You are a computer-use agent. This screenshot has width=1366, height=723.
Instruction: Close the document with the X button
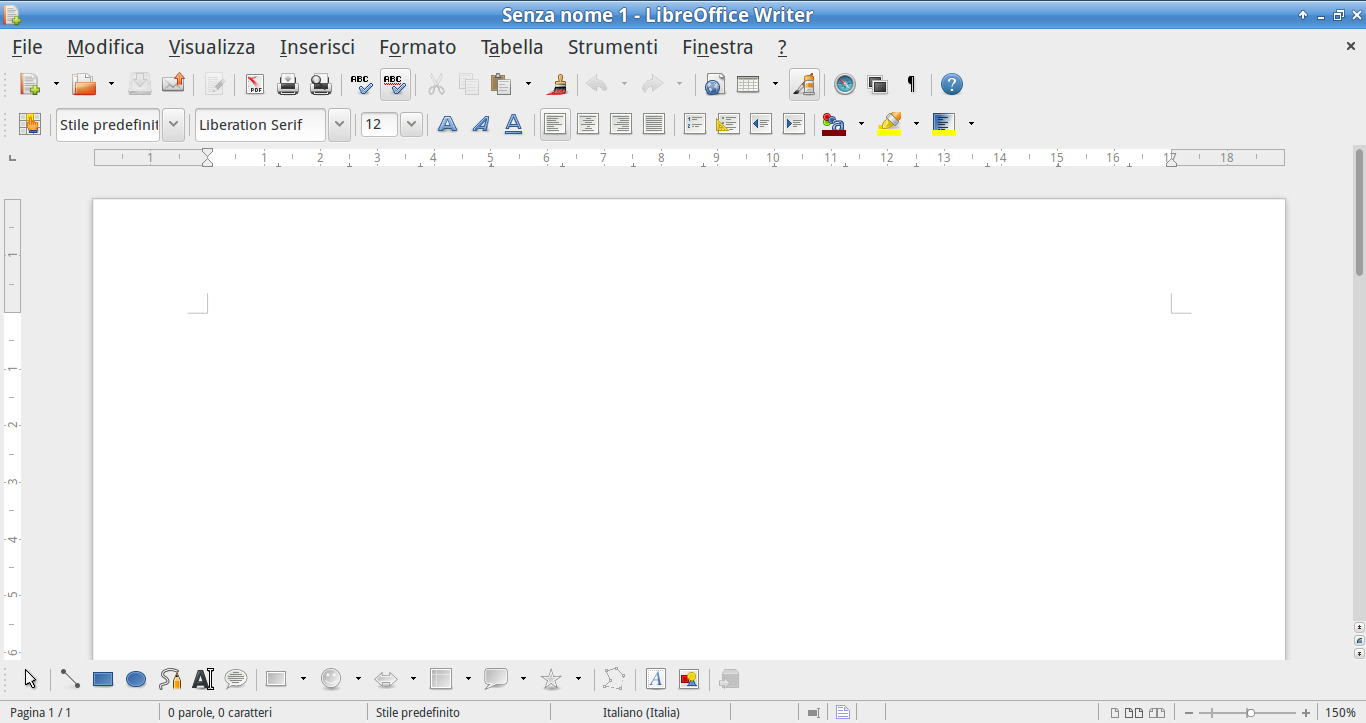[1351, 46]
